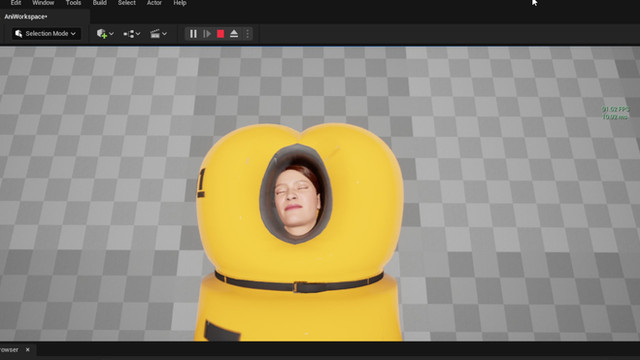Expand the Blueprints dropdown arrow
The width and height of the screenshot is (640, 360).
[x=138, y=34]
